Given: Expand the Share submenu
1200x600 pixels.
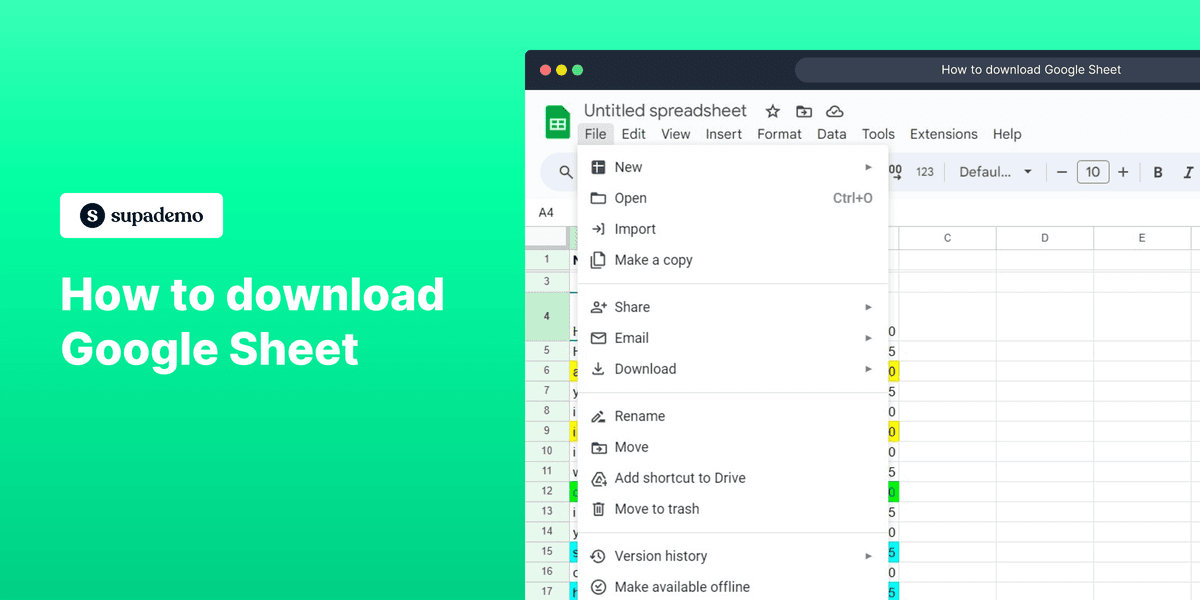Looking at the screenshot, I should pyautogui.click(x=635, y=306).
